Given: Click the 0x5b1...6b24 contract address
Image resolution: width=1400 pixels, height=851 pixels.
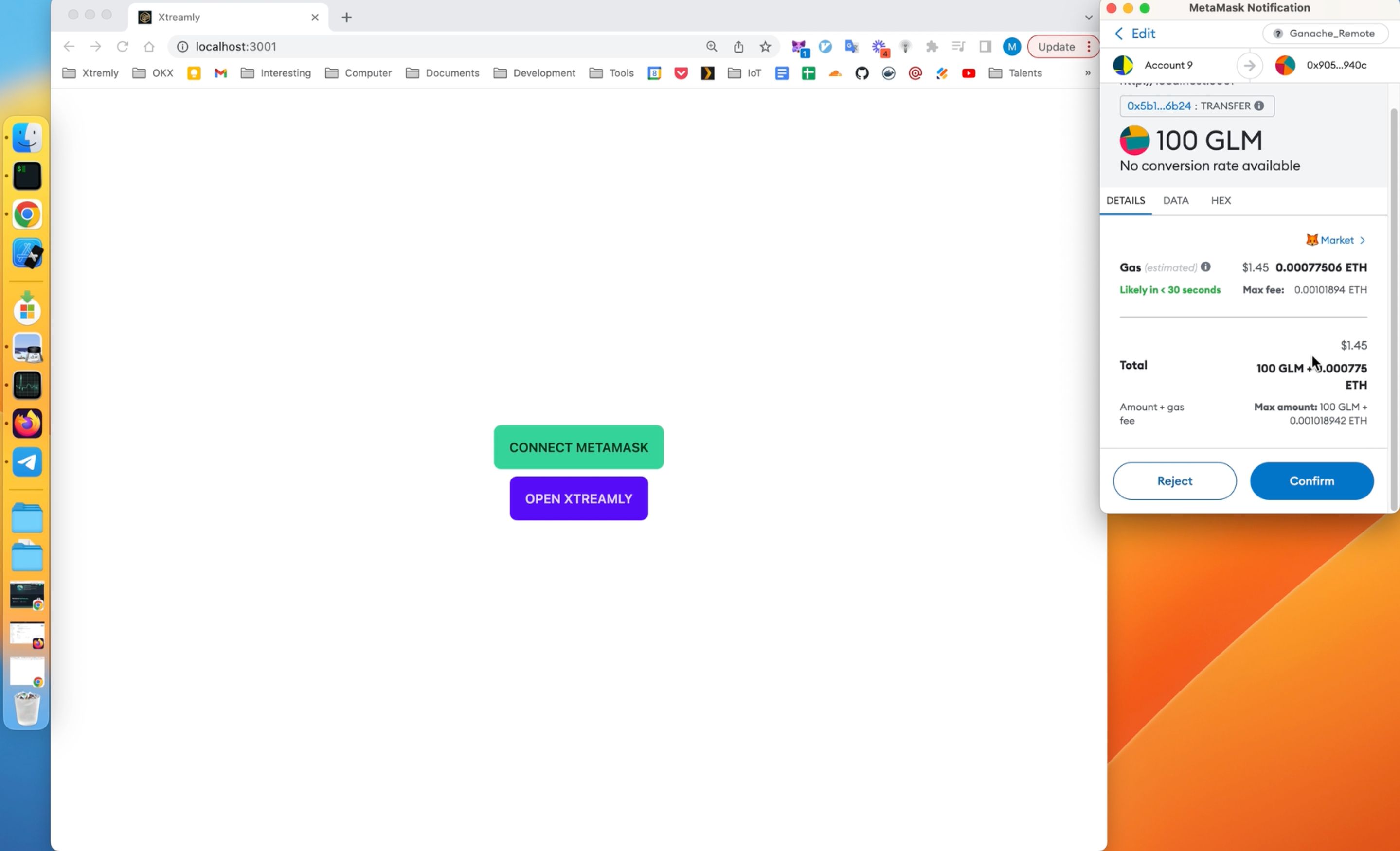Looking at the screenshot, I should coord(1159,106).
